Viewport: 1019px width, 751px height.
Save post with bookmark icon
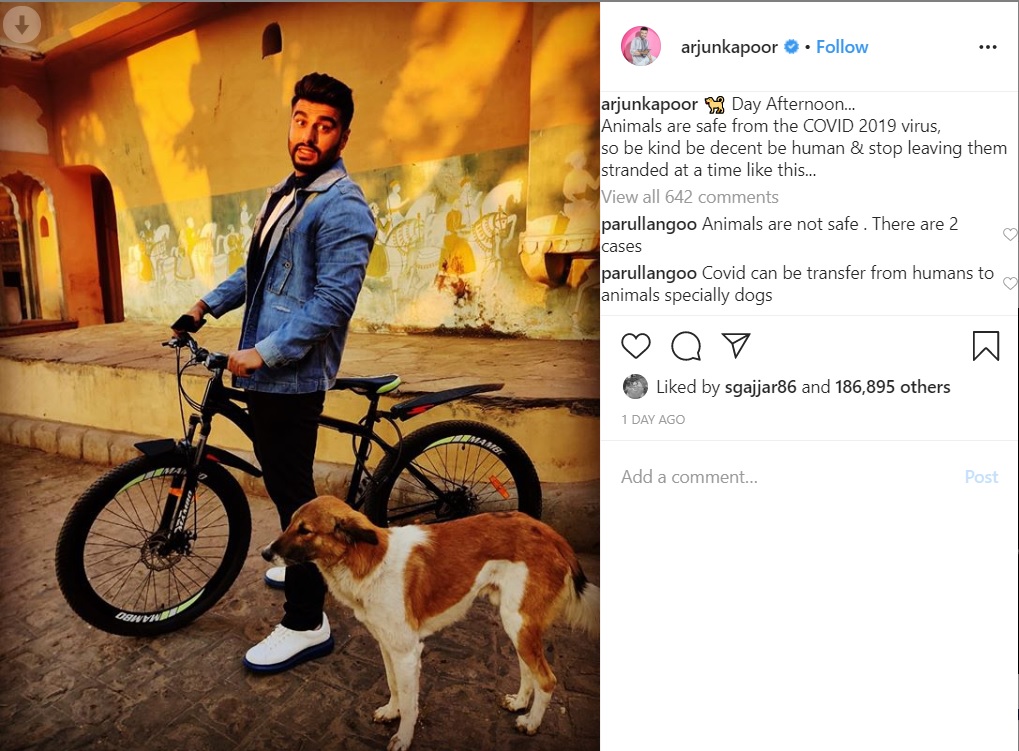(985, 346)
